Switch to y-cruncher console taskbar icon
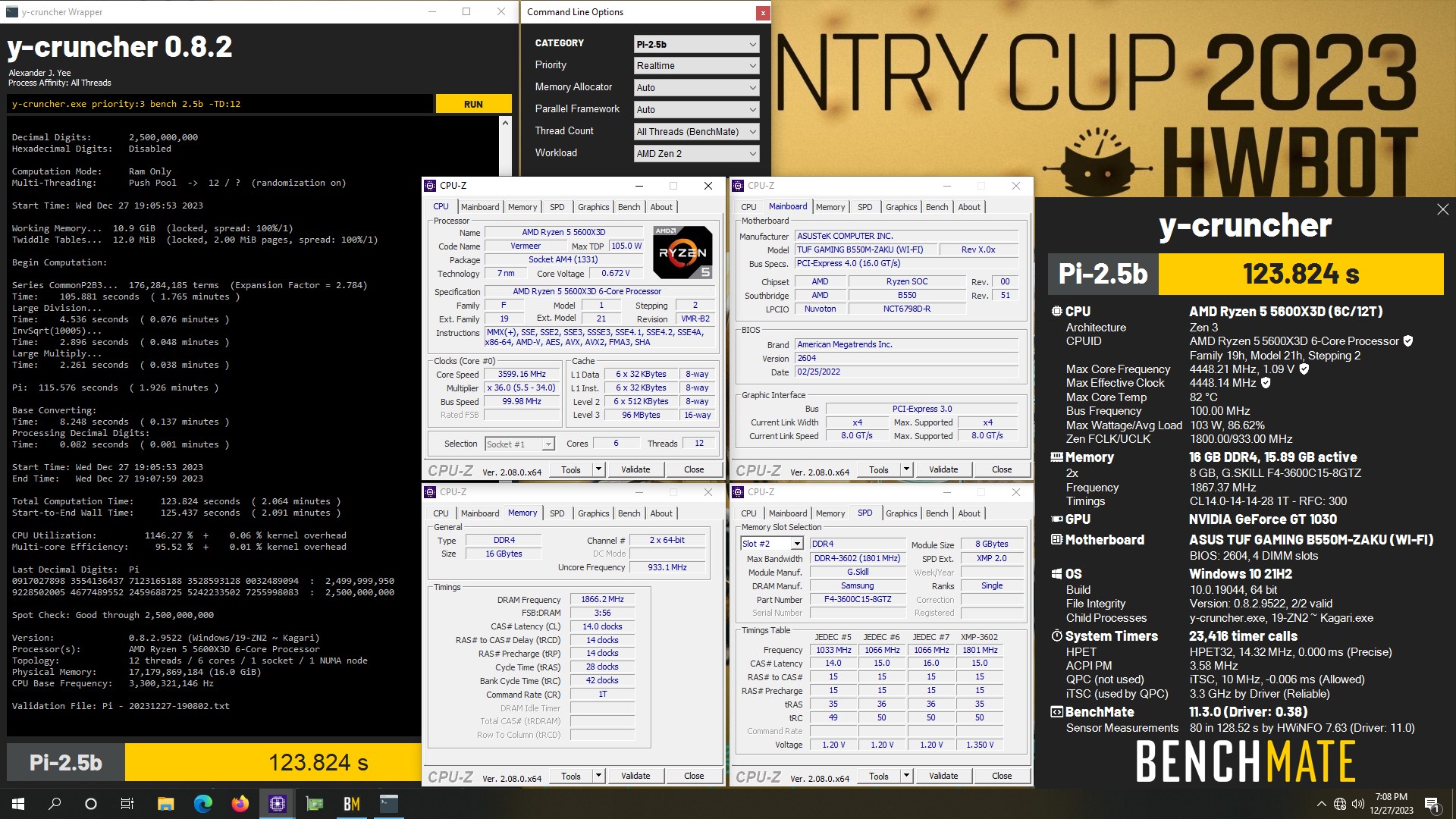This screenshot has width=1456, height=819. click(x=388, y=804)
